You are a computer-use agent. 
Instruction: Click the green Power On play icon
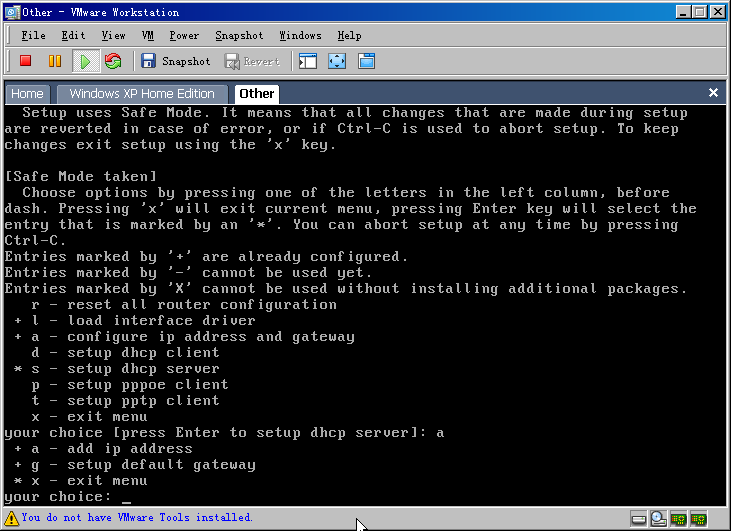(85, 61)
